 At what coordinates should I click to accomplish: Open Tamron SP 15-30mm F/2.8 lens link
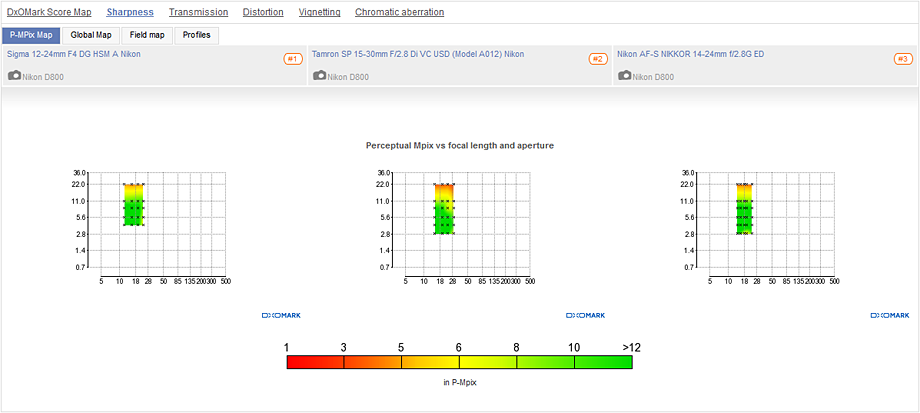point(417,53)
